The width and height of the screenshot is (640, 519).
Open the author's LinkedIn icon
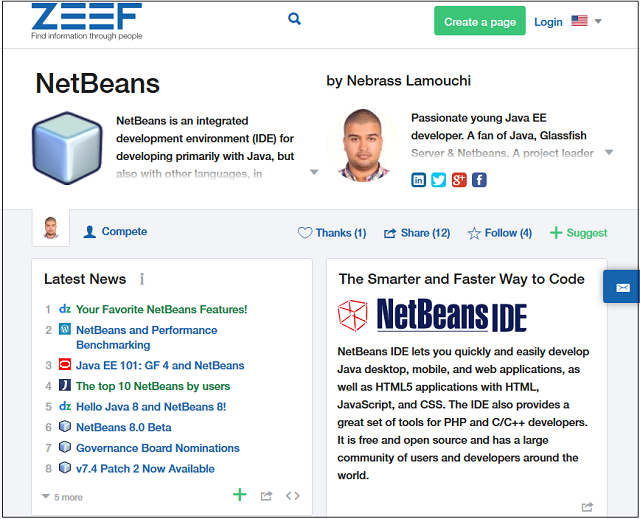click(418, 180)
